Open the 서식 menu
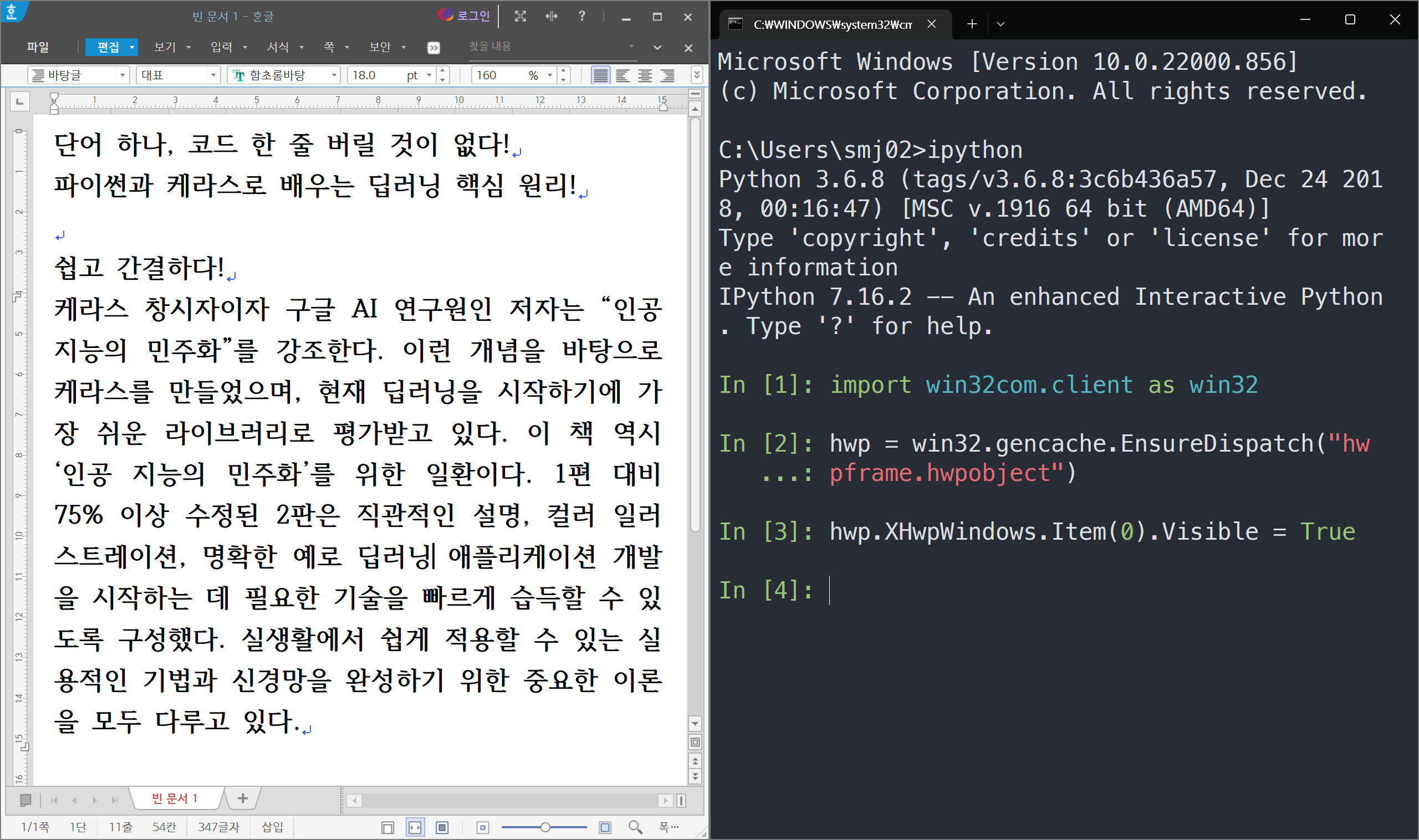Screen dimensions: 1419x840 pos(278,47)
